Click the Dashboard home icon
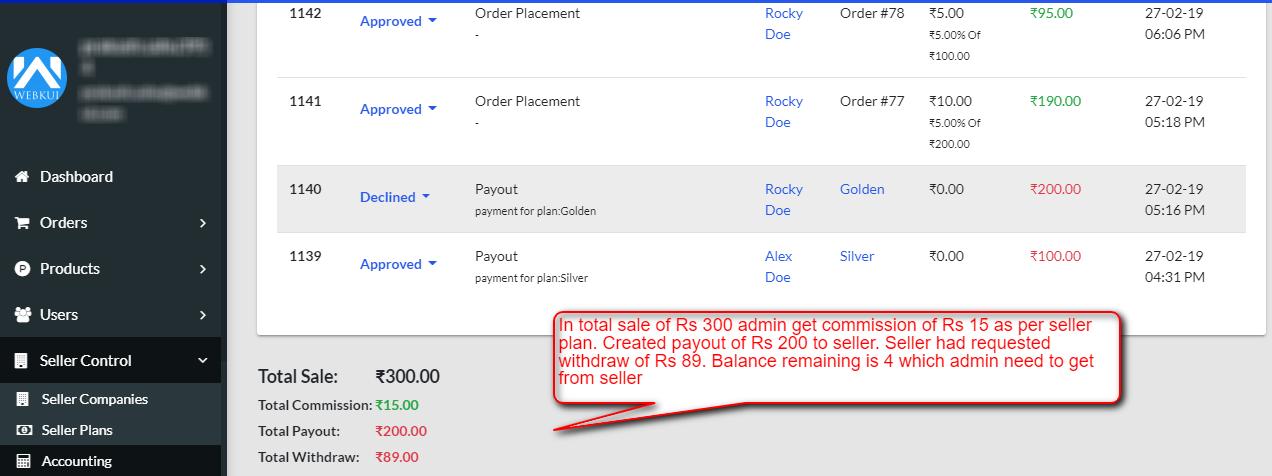 coord(21,177)
